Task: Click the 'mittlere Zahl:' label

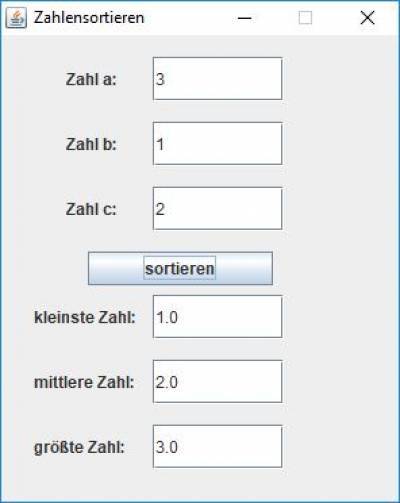Action: coord(84,382)
